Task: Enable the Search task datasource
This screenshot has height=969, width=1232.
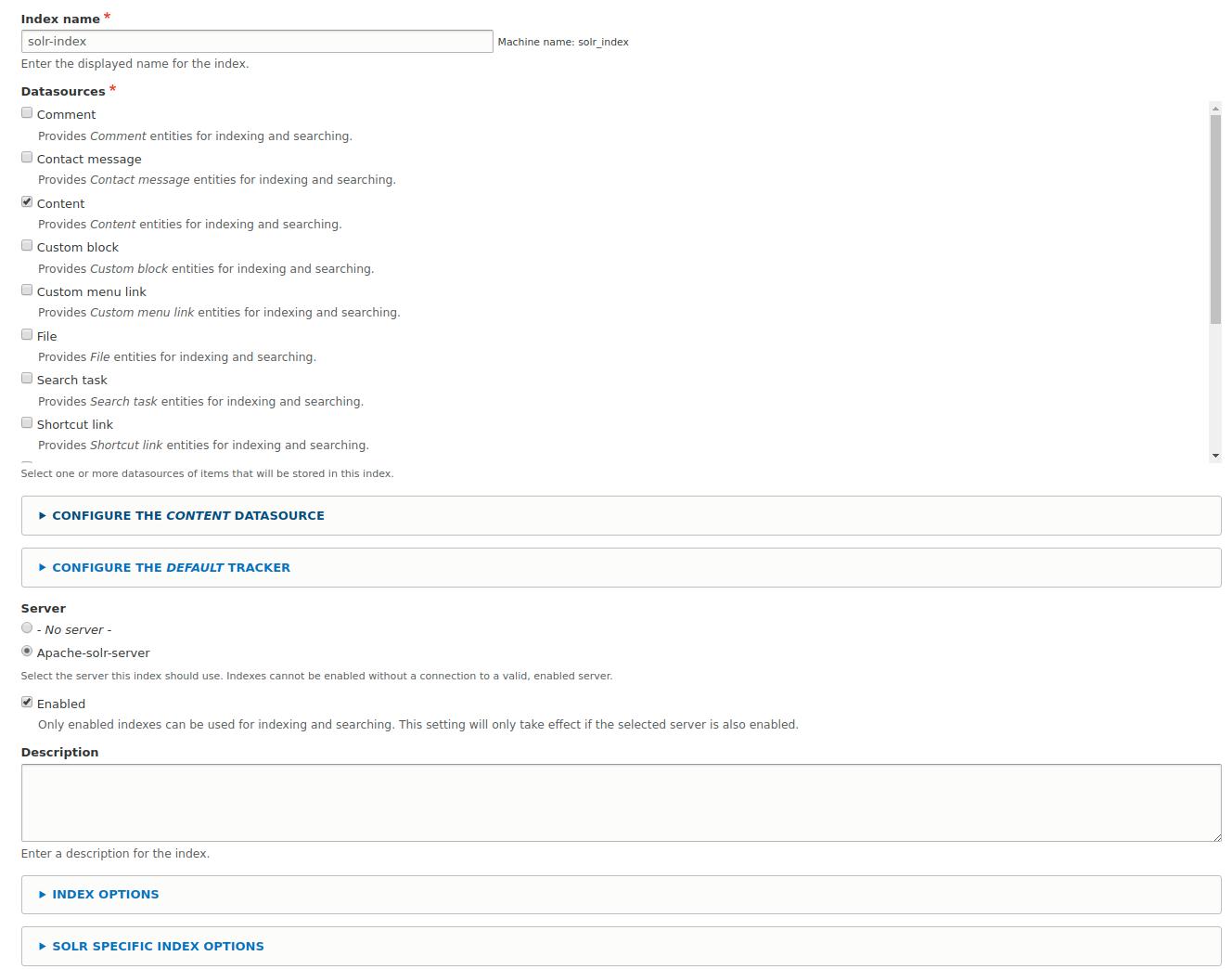Action: point(27,377)
